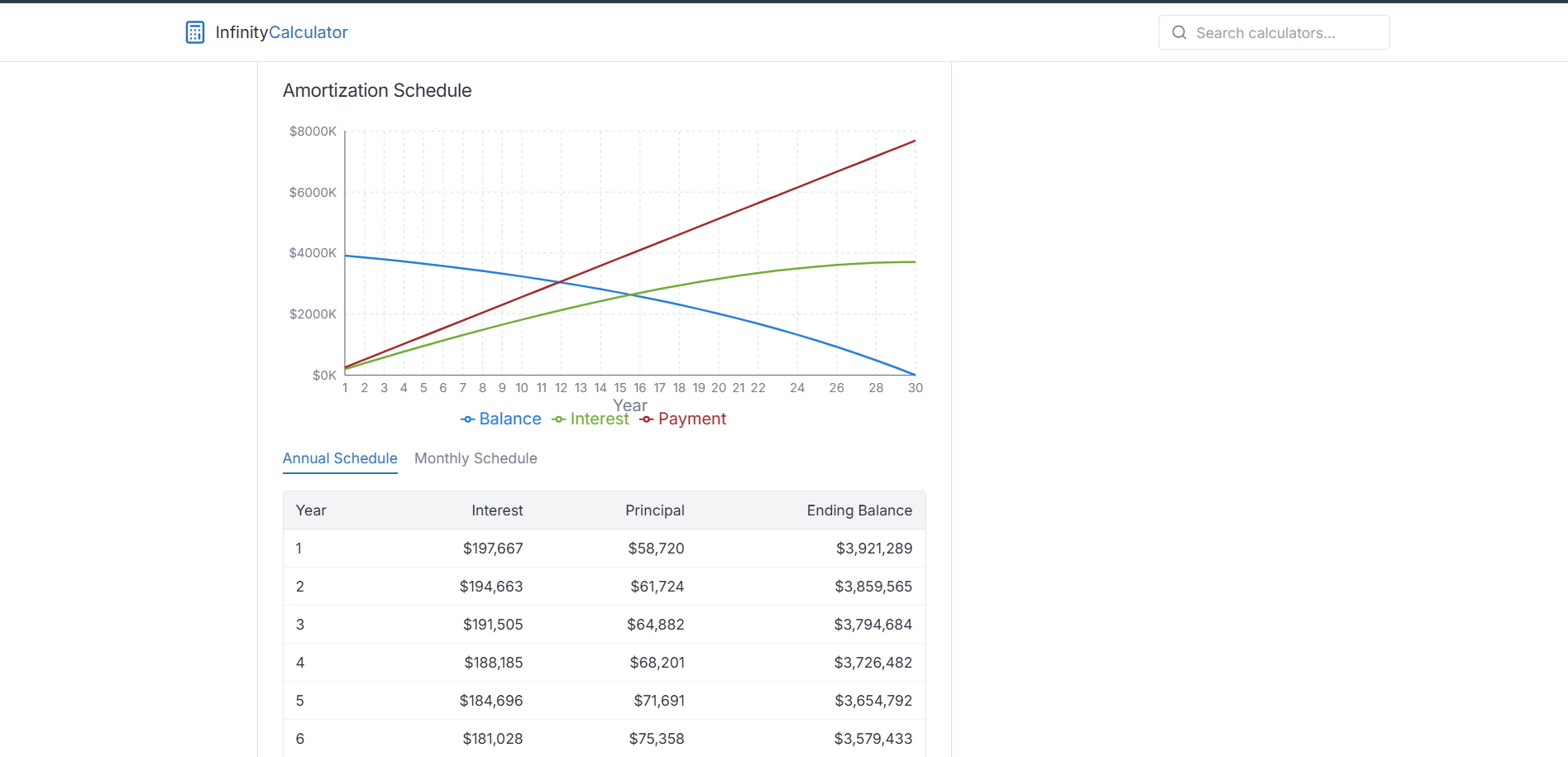This screenshot has height=757, width=1568.
Task: Select the Year 5 row in the table
Action: coord(604,700)
